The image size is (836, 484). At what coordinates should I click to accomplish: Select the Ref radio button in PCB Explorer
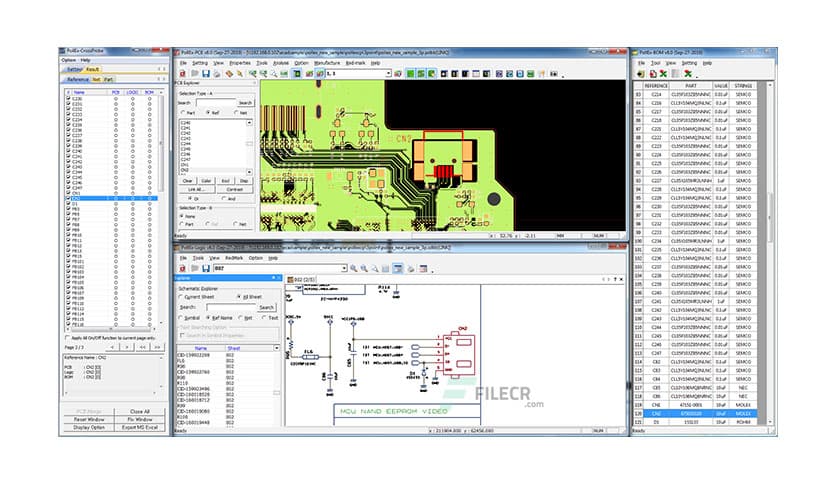(x=208, y=113)
